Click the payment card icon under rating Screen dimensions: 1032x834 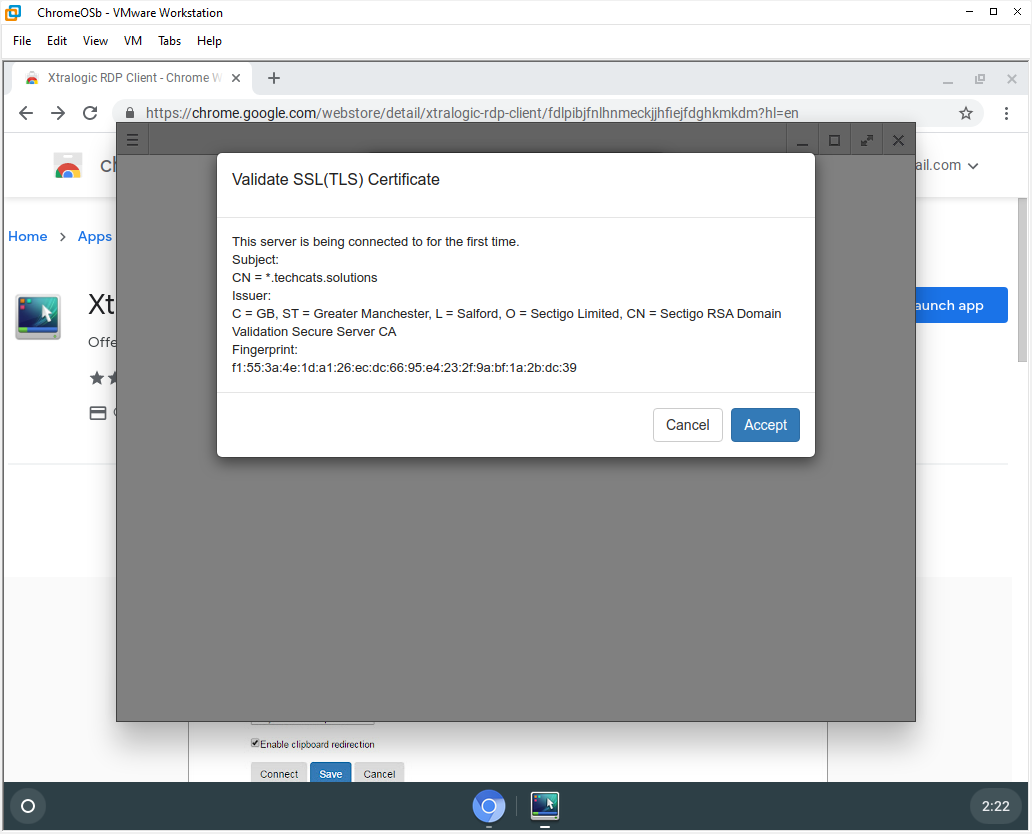pyautogui.click(x=97, y=413)
